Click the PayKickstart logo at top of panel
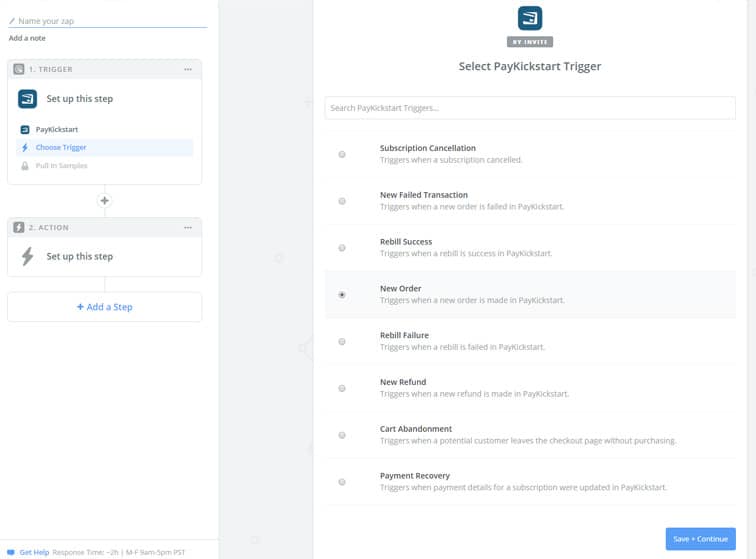The height and width of the screenshot is (559, 756). tap(530, 18)
